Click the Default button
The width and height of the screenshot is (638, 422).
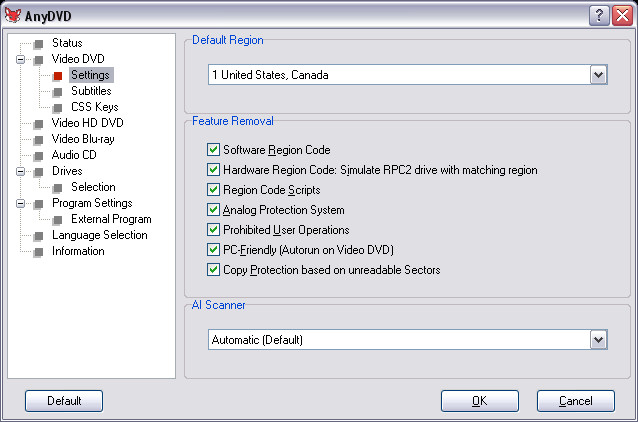point(64,401)
